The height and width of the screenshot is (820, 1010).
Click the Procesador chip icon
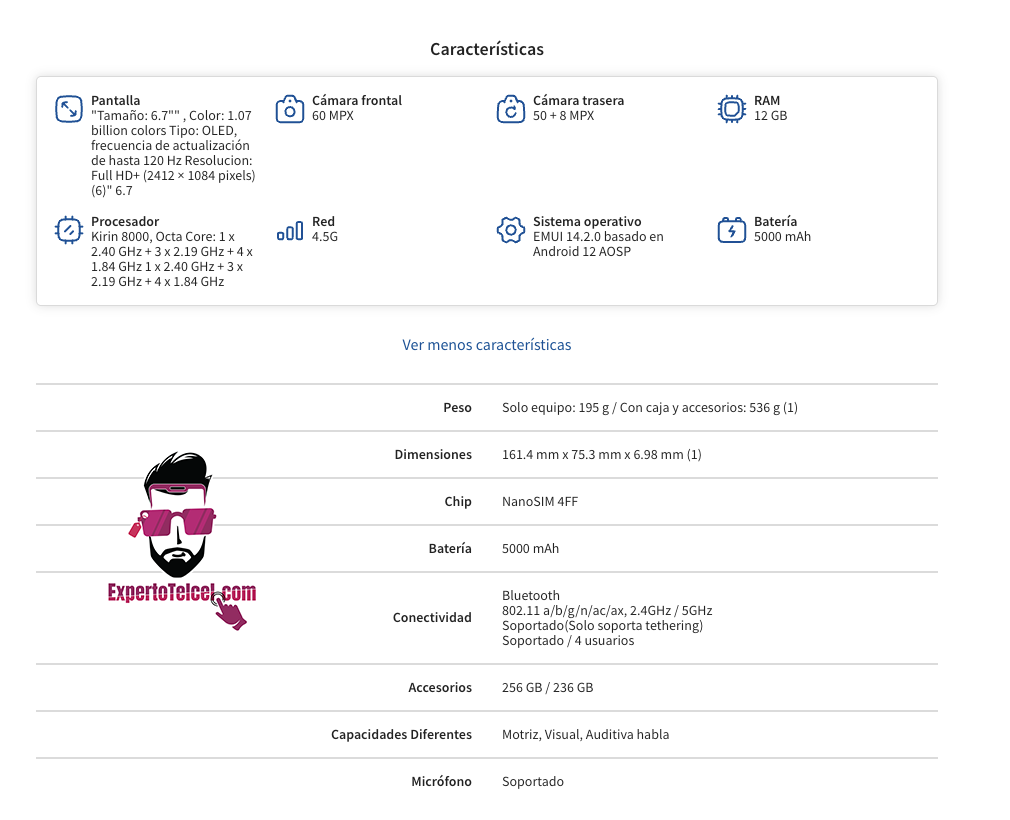click(68, 230)
